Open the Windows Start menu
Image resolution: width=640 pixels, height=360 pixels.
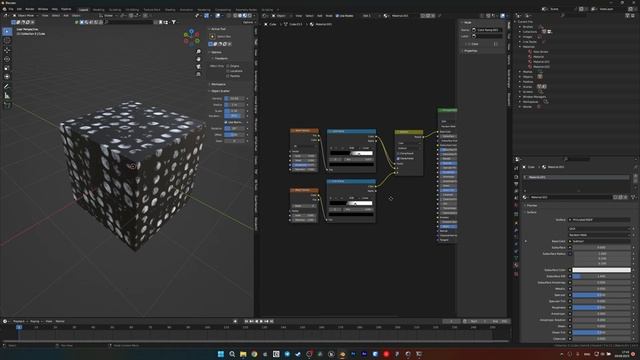tap(221, 354)
